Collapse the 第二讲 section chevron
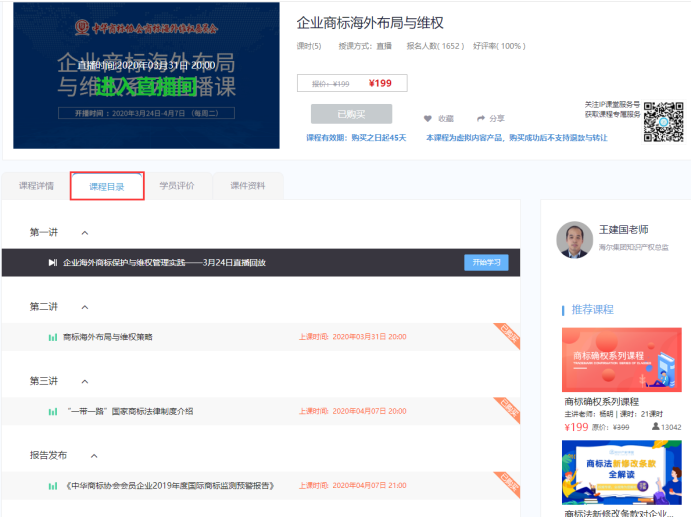Viewport: 692px width, 518px height. [85, 306]
